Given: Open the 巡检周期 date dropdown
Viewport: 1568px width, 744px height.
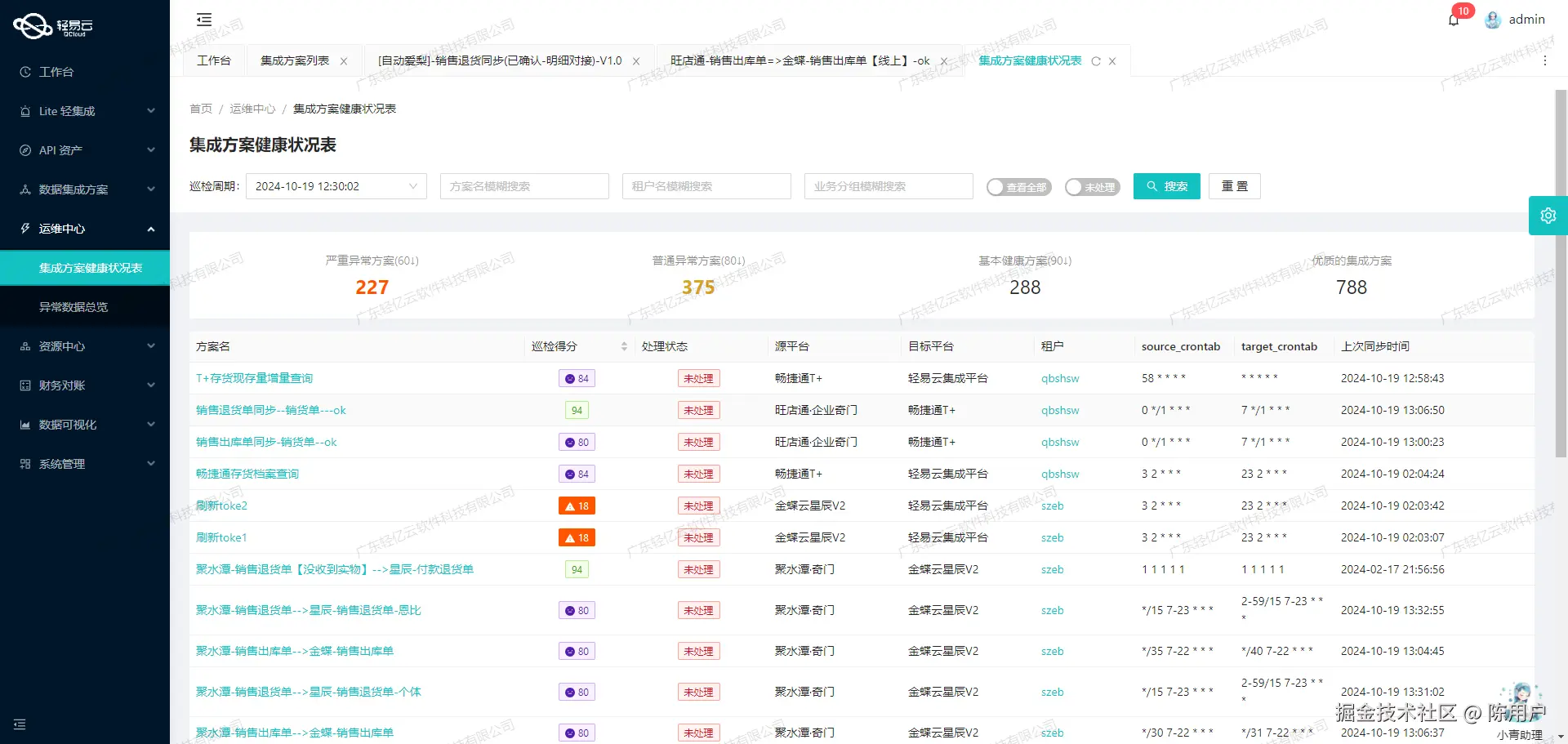Looking at the screenshot, I should click(x=335, y=185).
